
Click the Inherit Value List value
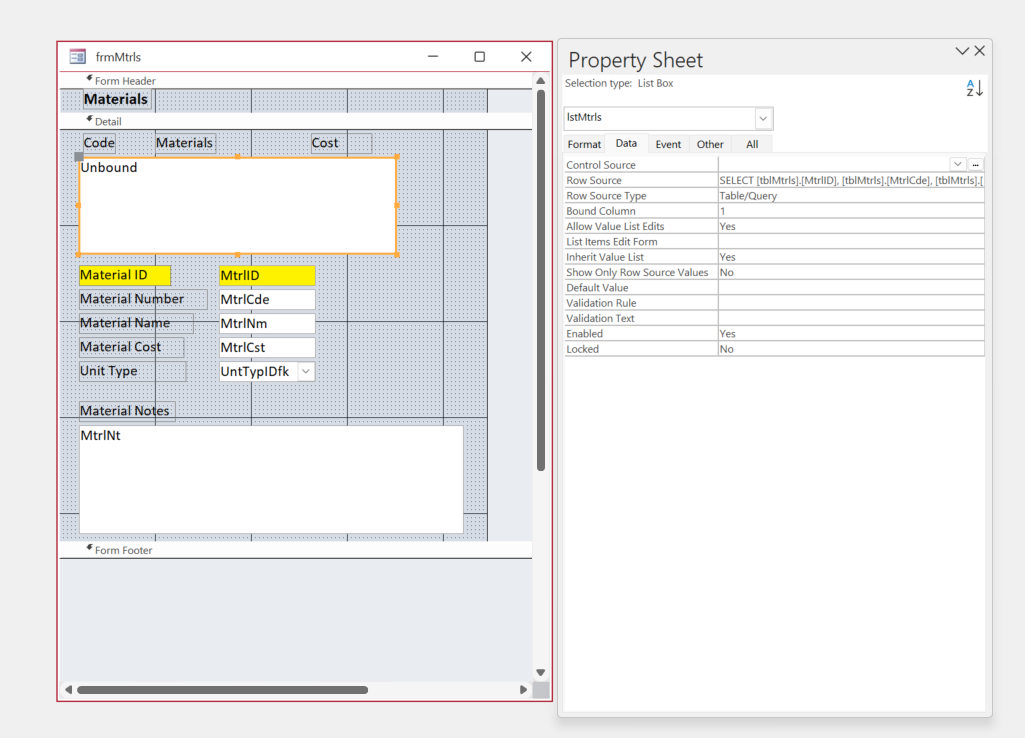(850, 257)
